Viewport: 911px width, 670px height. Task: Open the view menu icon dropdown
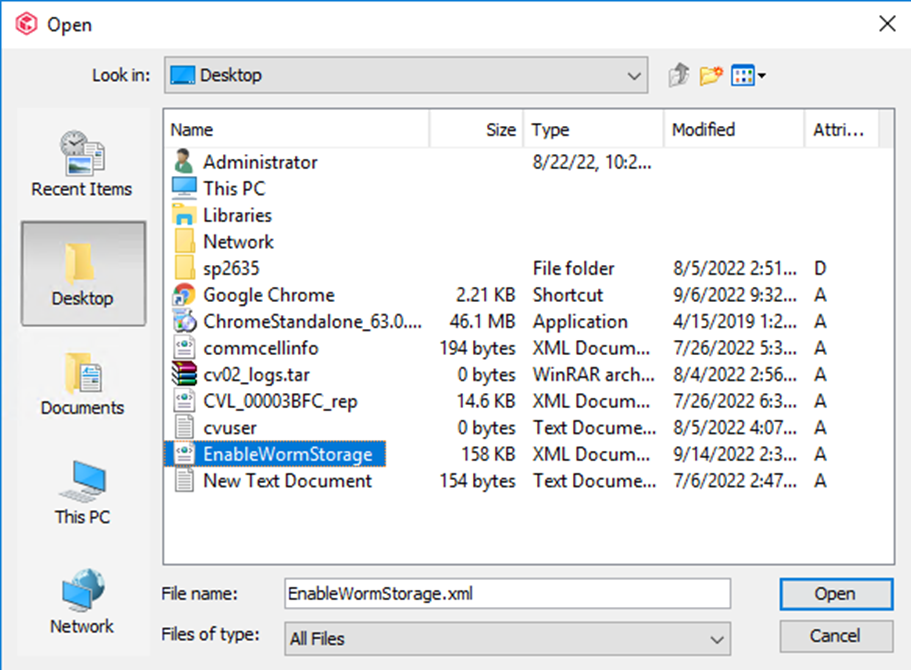pos(748,76)
